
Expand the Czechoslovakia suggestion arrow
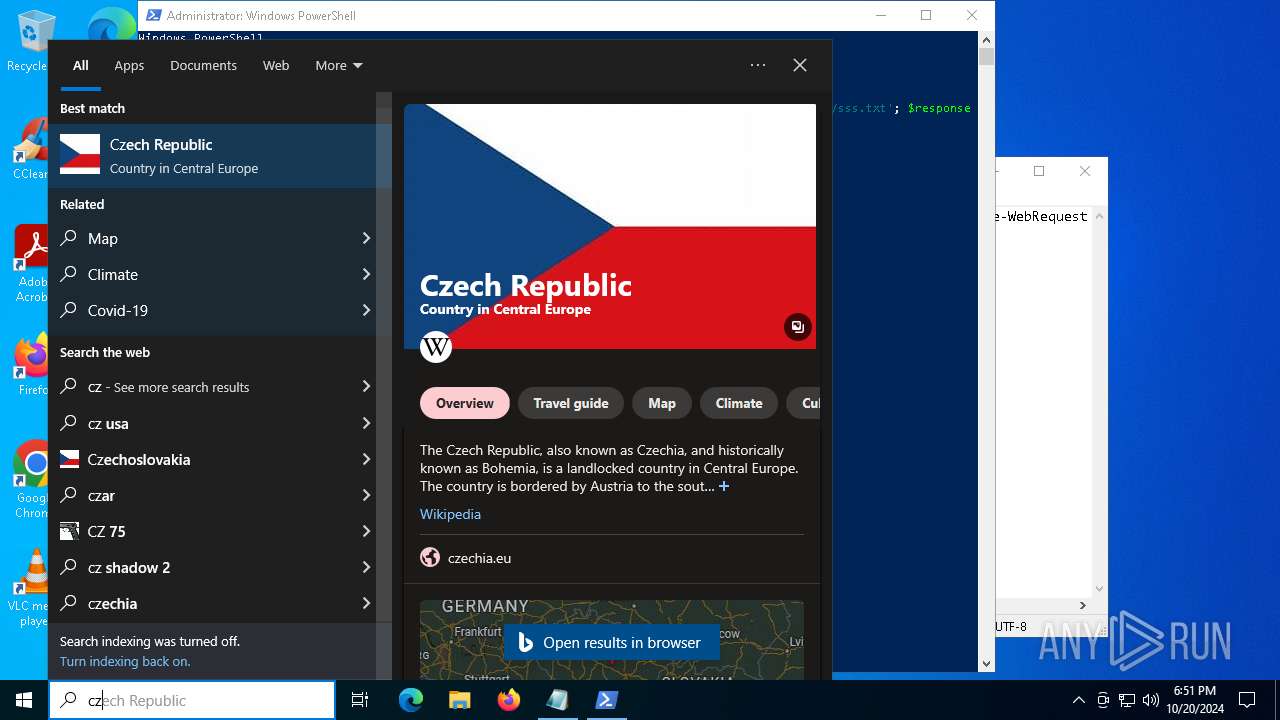coord(366,459)
